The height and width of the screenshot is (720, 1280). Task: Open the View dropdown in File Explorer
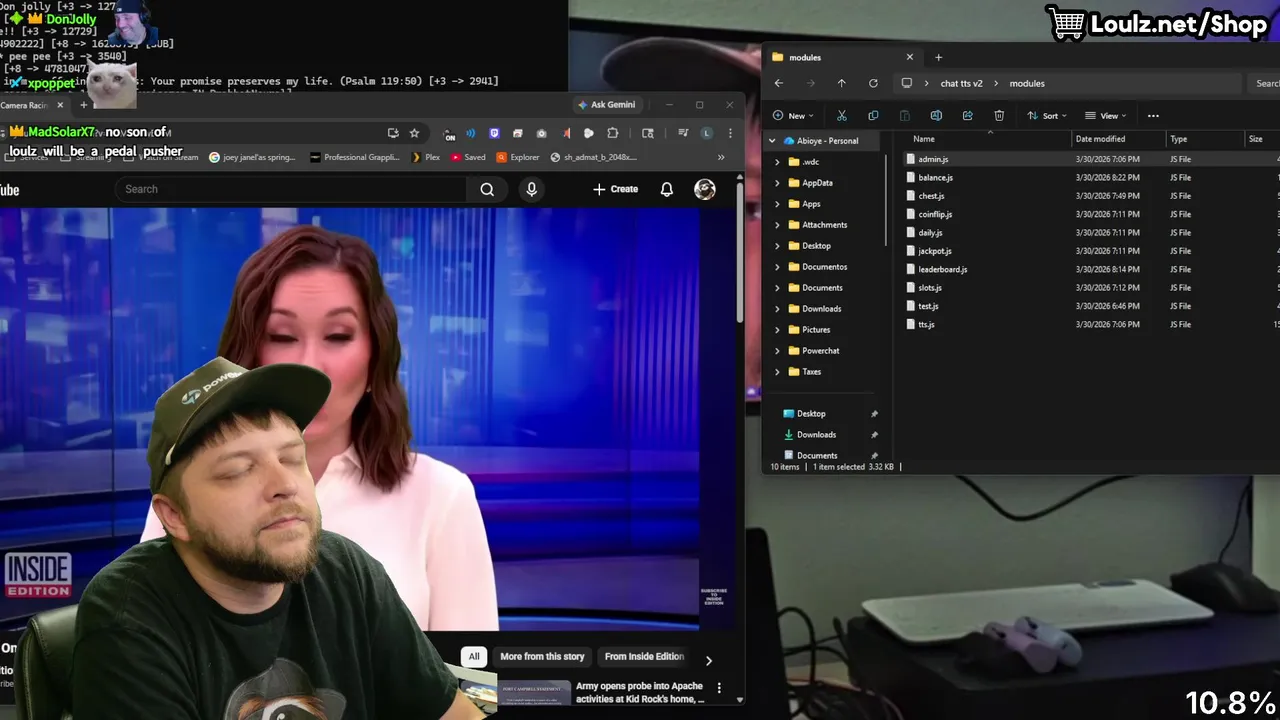tap(1106, 116)
